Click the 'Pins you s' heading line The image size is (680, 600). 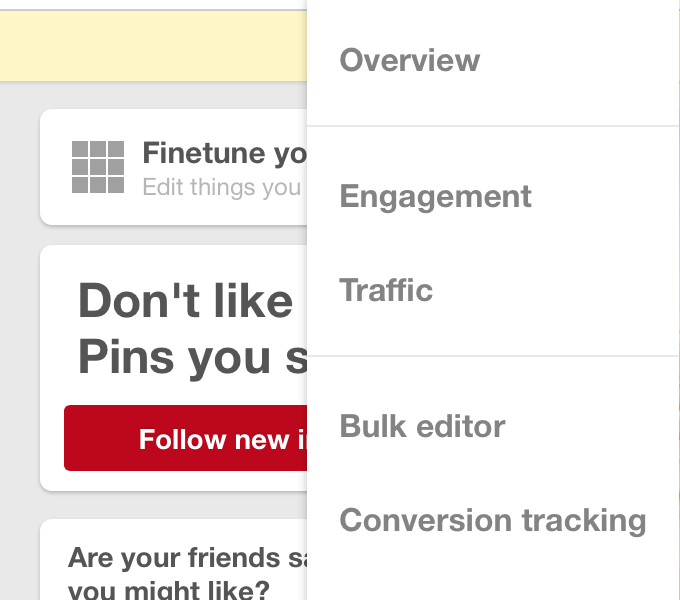pos(193,358)
